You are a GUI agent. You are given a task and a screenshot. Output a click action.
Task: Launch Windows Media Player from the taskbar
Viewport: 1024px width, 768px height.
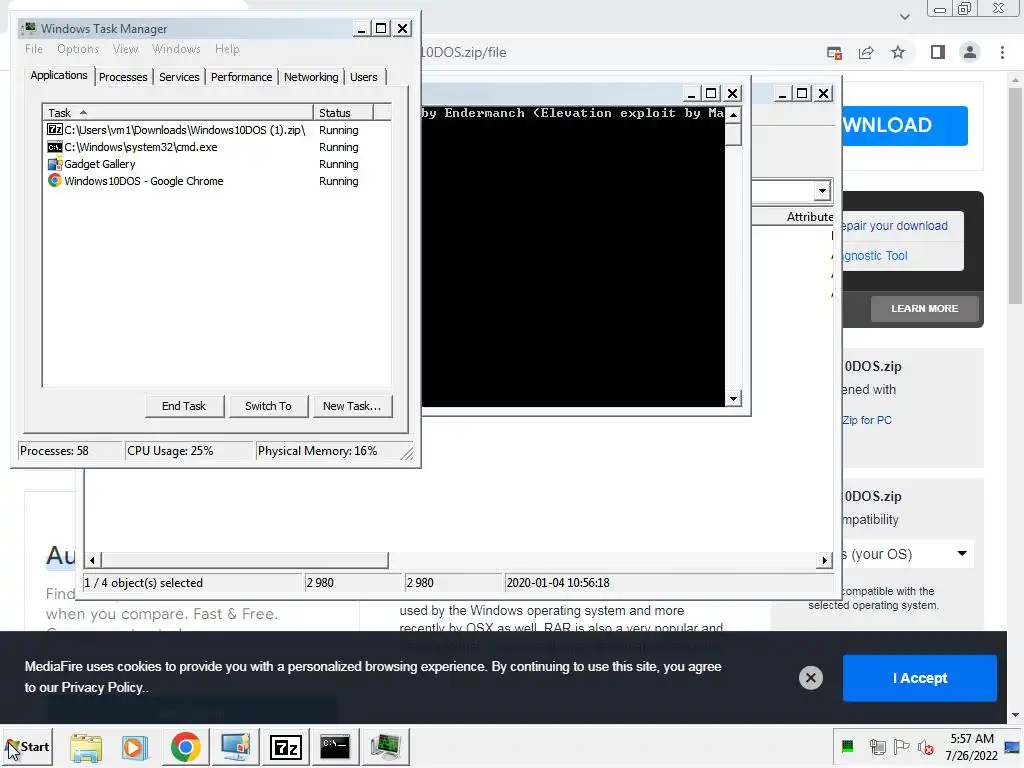(135, 747)
